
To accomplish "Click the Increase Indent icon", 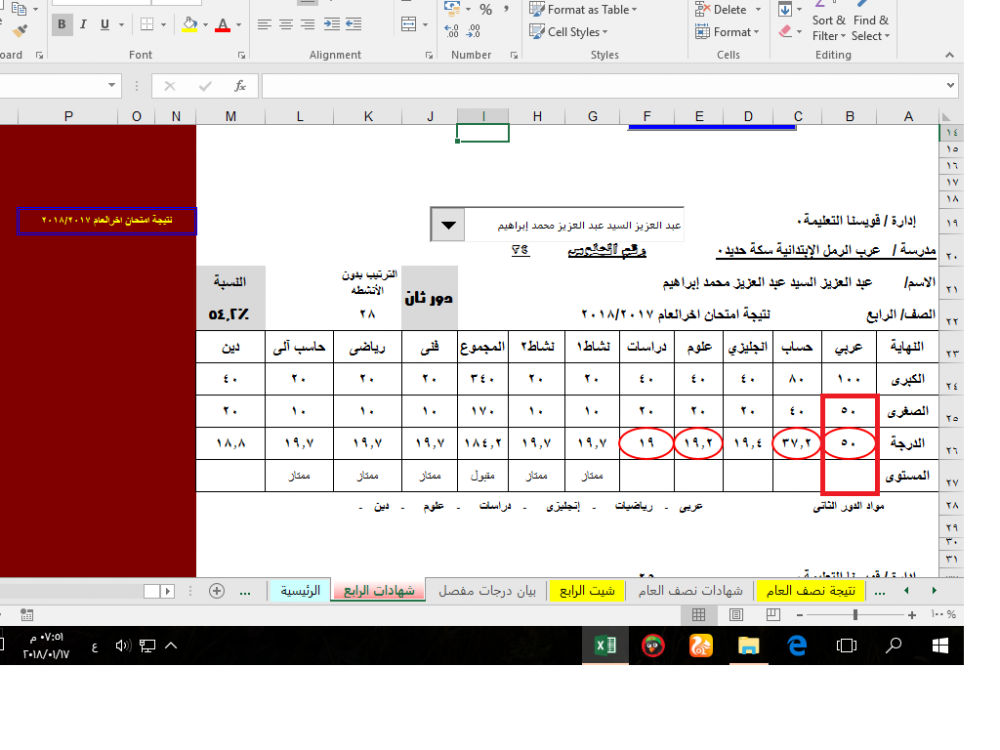I will coord(332,25).
